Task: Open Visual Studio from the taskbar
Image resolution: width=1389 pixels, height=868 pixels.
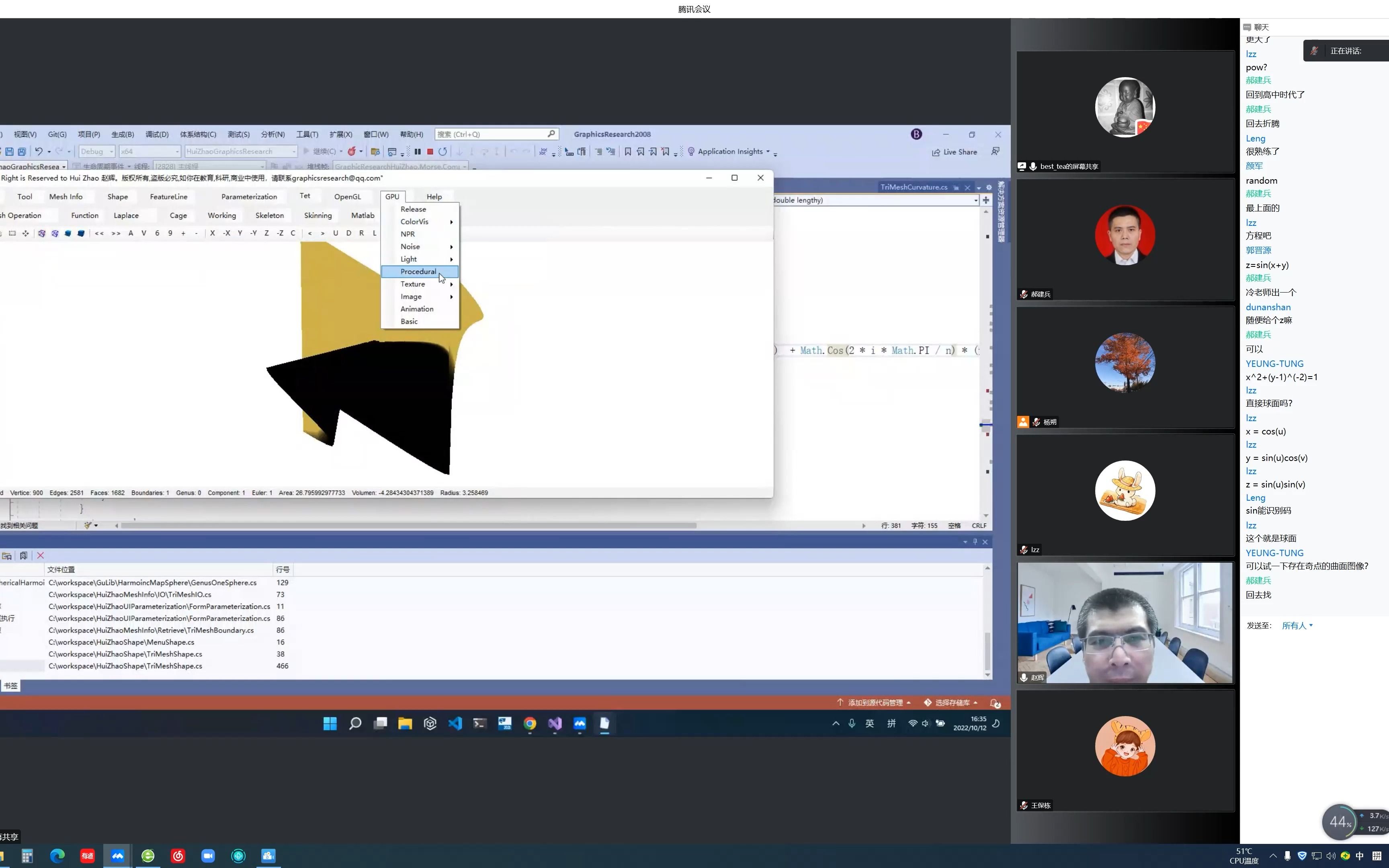Action: 555,723
